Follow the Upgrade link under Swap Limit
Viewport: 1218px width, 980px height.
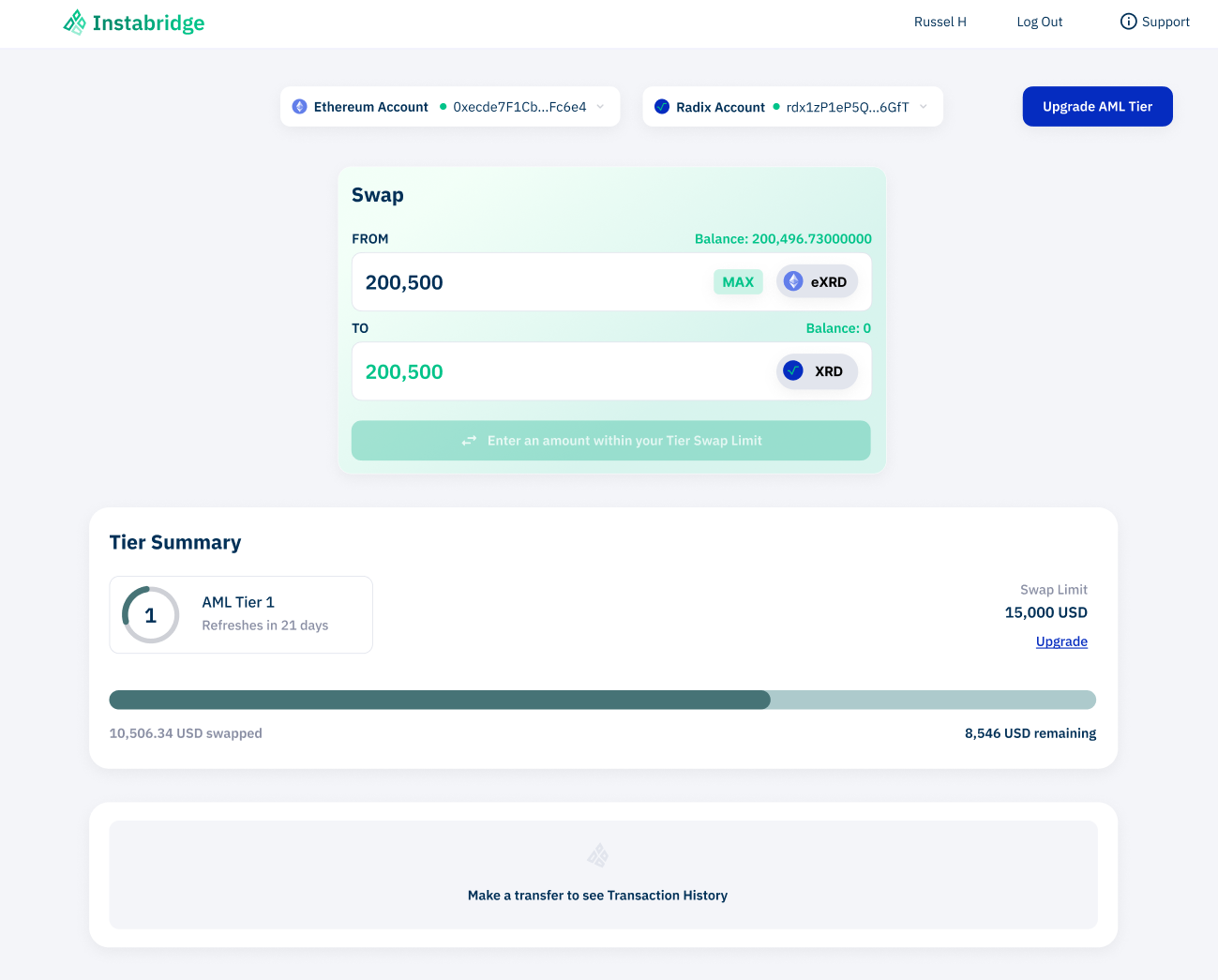pos(1061,641)
